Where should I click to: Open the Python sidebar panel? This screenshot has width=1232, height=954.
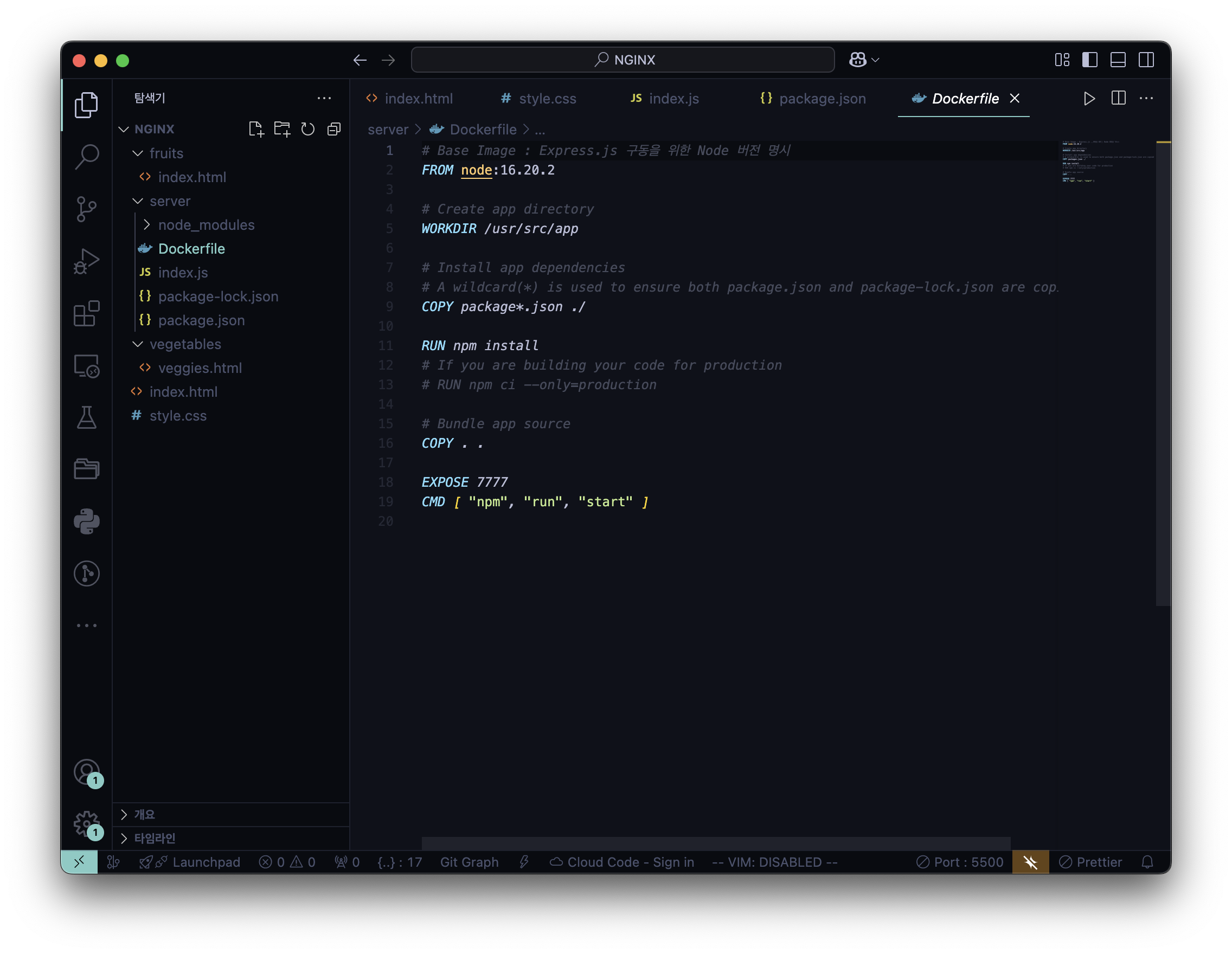click(86, 521)
